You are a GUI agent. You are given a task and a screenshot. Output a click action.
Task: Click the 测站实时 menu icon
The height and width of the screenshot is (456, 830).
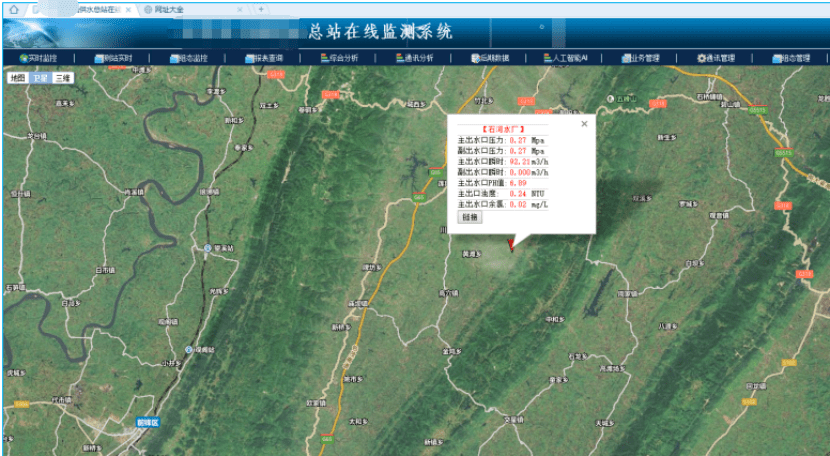point(100,59)
